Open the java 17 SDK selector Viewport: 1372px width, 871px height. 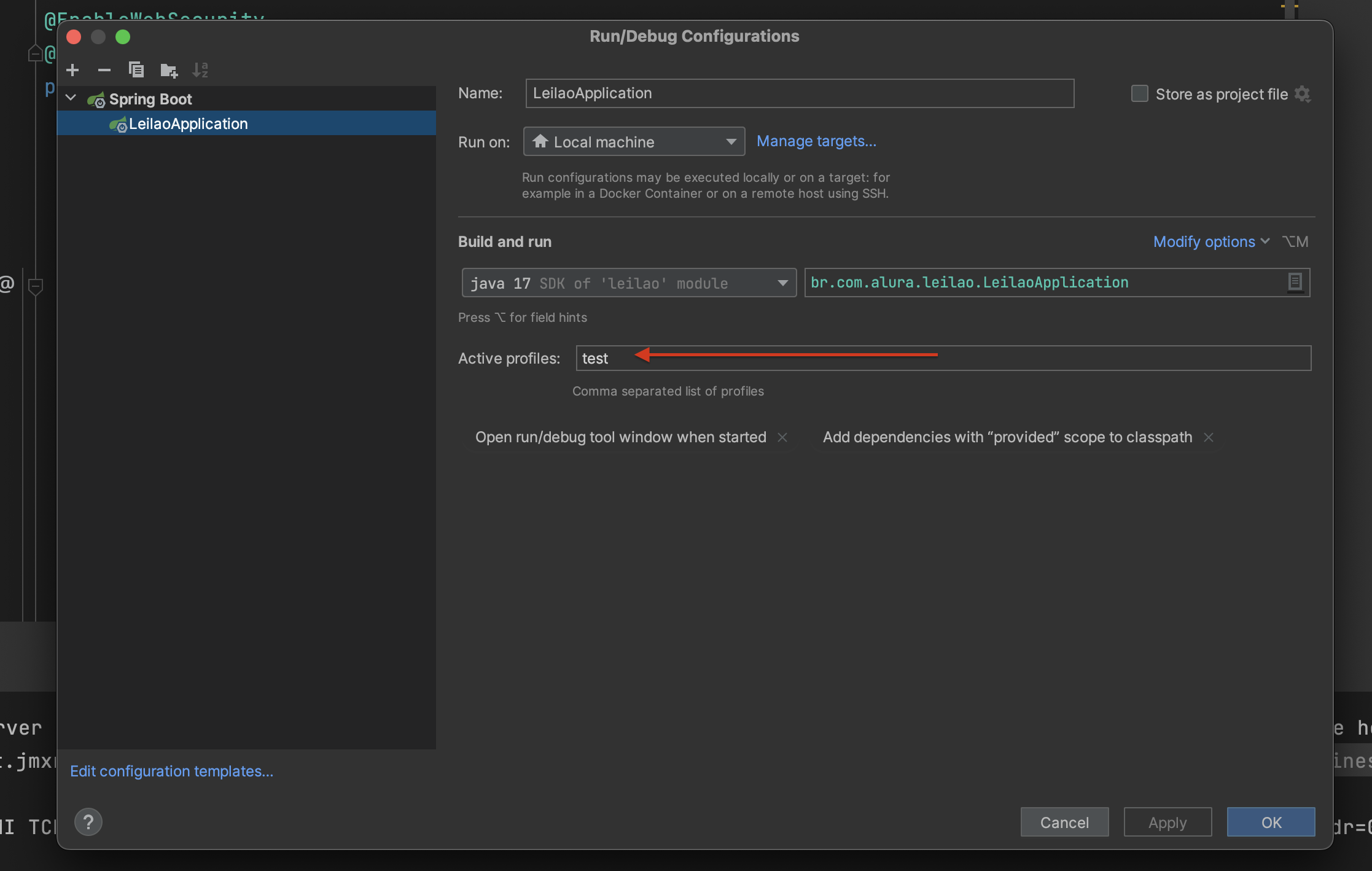pos(782,283)
